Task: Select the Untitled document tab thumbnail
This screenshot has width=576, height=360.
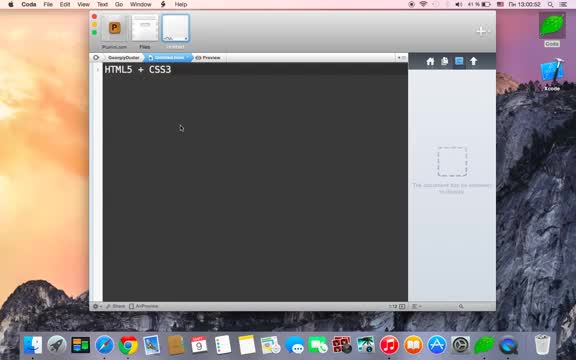Action: (x=176, y=28)
